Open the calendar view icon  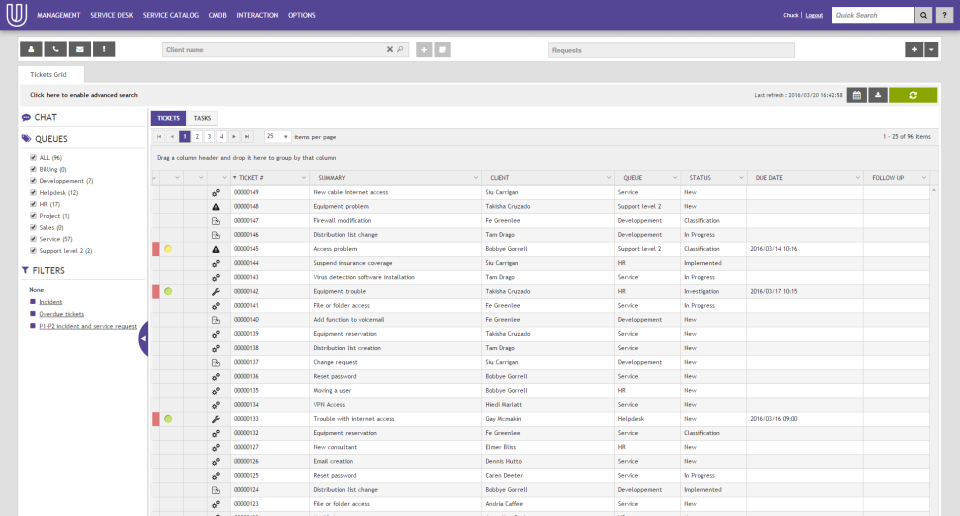point(857,95)
